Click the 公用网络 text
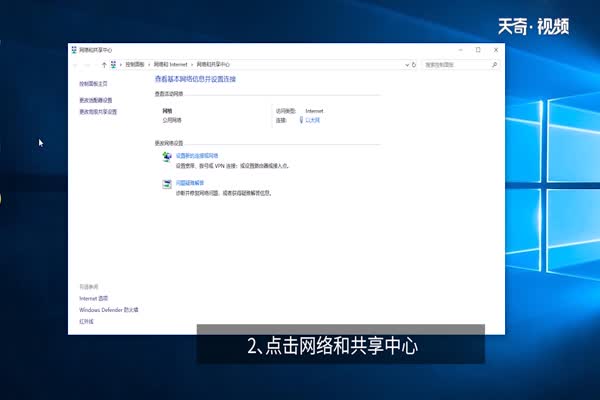This screenshot has height=400, width=600. coord(172,120)
